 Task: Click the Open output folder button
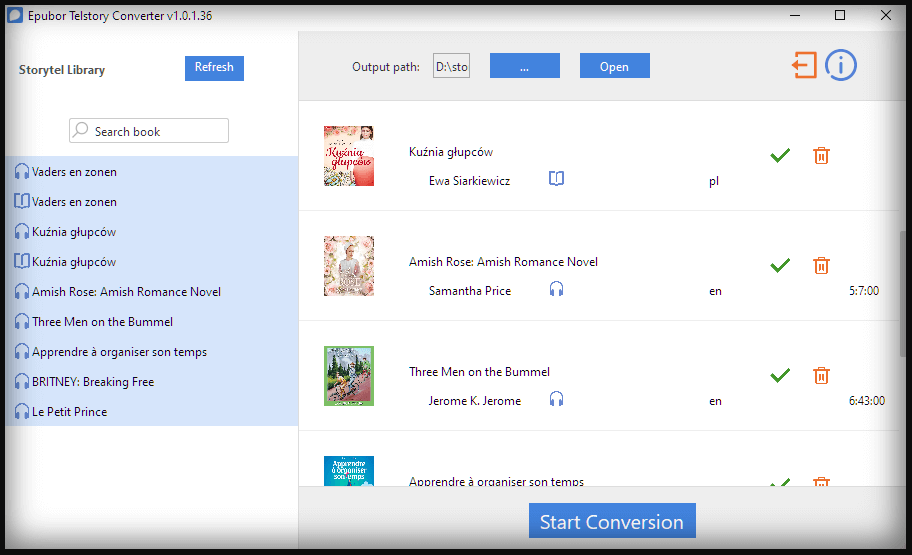[x=615, y=66]
